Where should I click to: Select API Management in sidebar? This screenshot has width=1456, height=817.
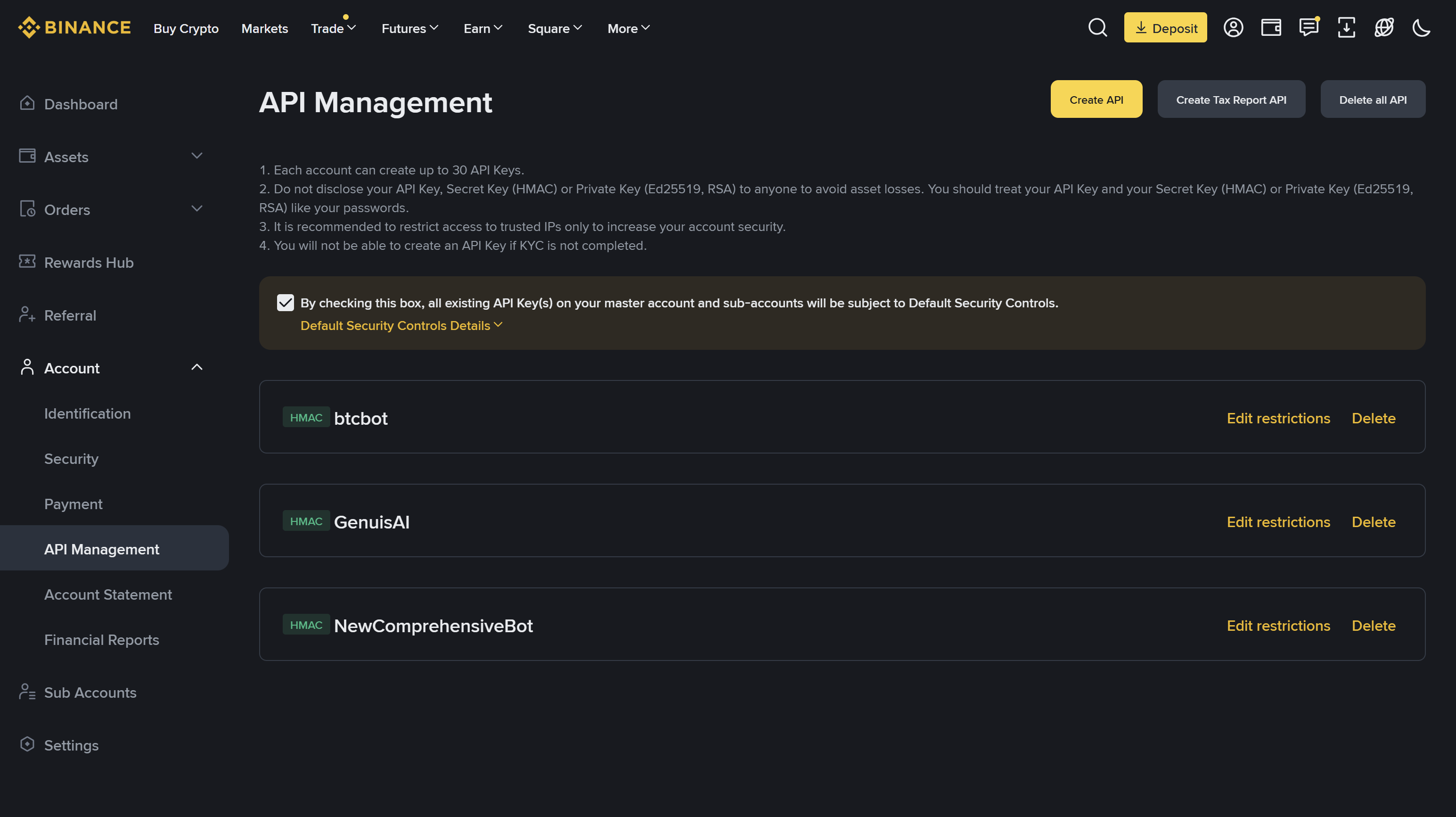114,548
